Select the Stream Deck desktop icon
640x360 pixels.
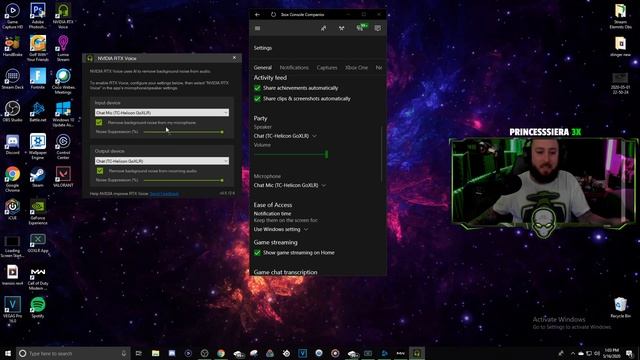click(x=12, y=79)
